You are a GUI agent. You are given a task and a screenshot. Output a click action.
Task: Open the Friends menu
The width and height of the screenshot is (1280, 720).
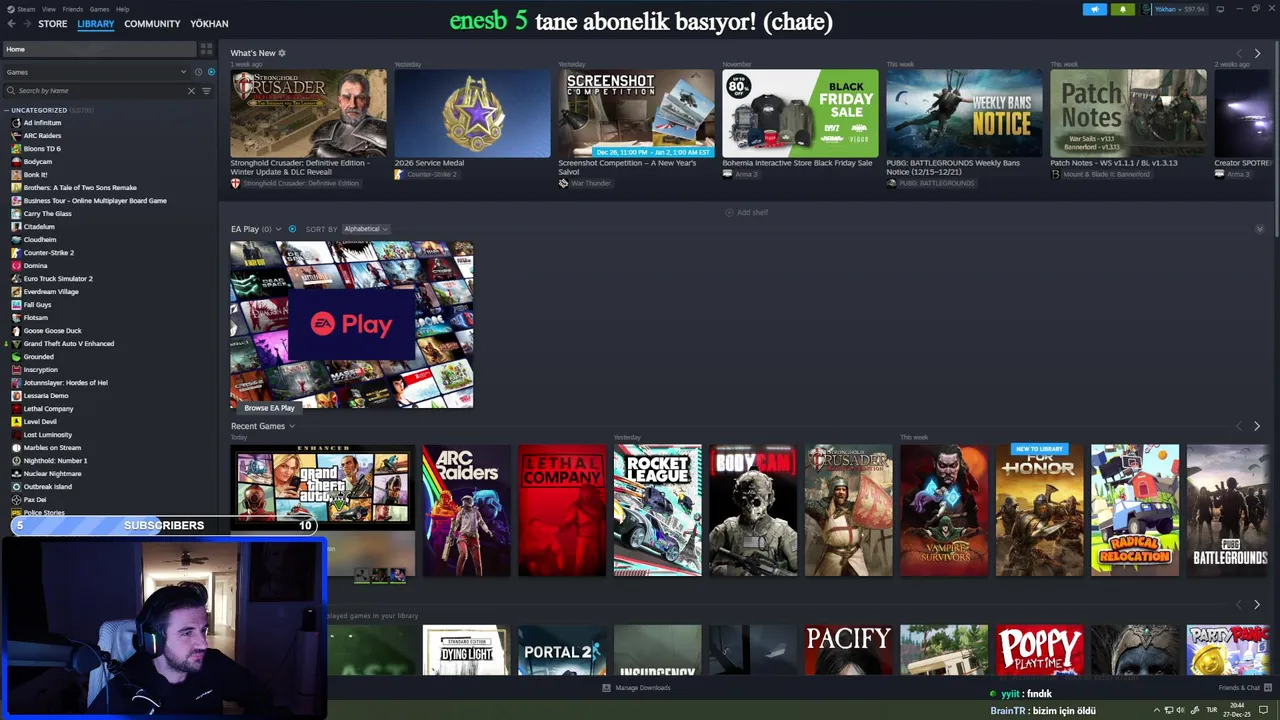pyautogui.click(x=73, y=9)
